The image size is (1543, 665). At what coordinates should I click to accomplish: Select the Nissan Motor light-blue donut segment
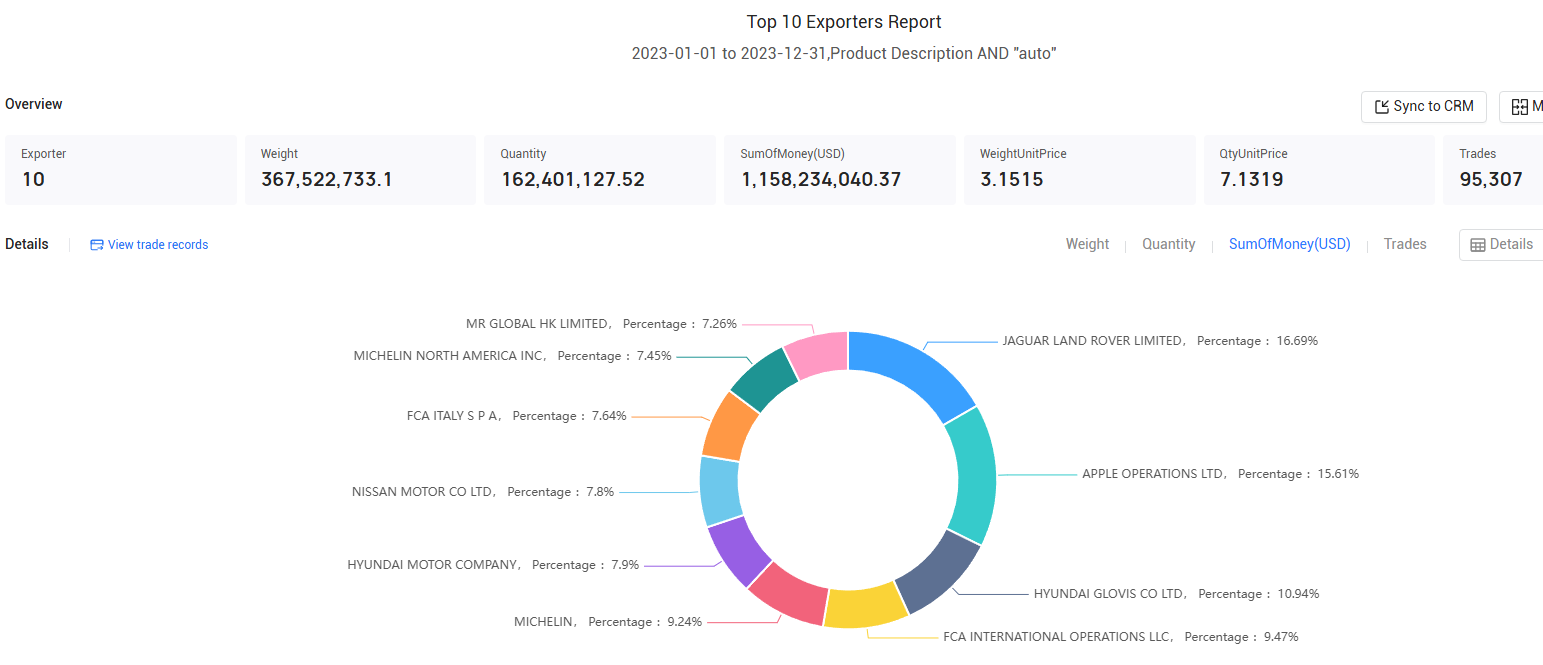[720, 491]
